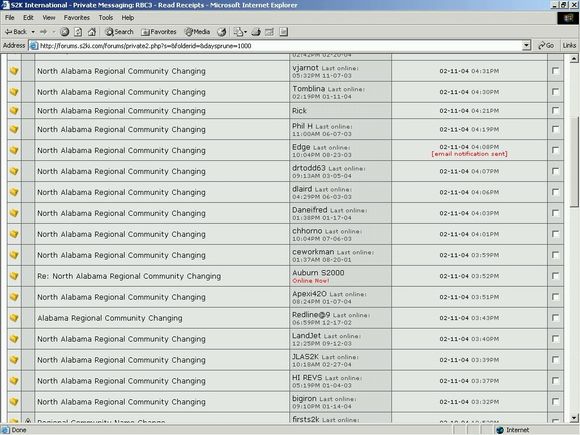This screenshot has width=580, height=435.
Task: Check the box for the Rick message
Action: pos(555,110)
